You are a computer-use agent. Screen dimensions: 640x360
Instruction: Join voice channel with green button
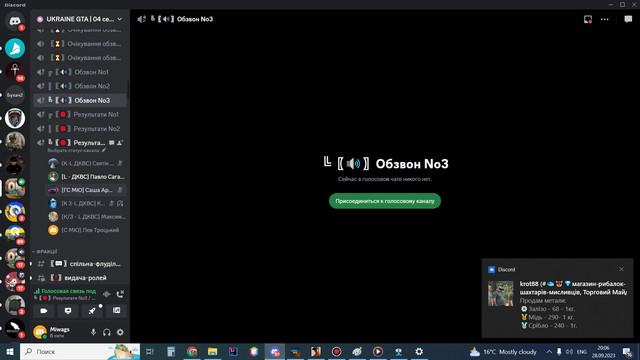[x=384, y=201]
